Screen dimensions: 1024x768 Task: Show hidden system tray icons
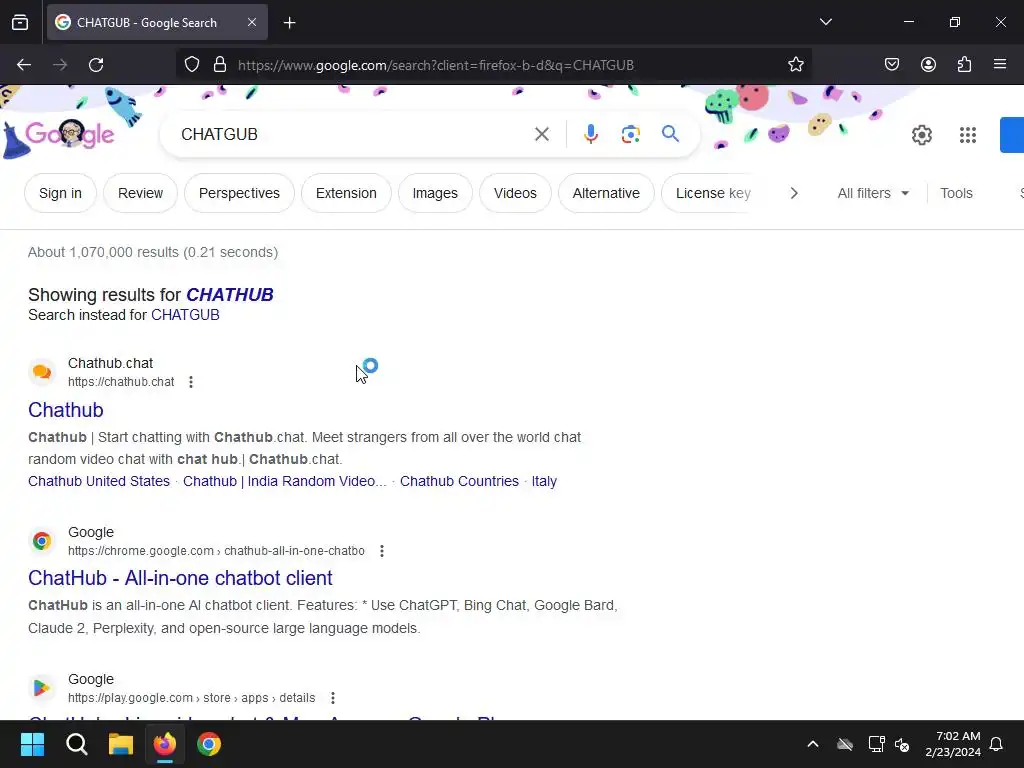pyautogui.click(x=812, y=744)
